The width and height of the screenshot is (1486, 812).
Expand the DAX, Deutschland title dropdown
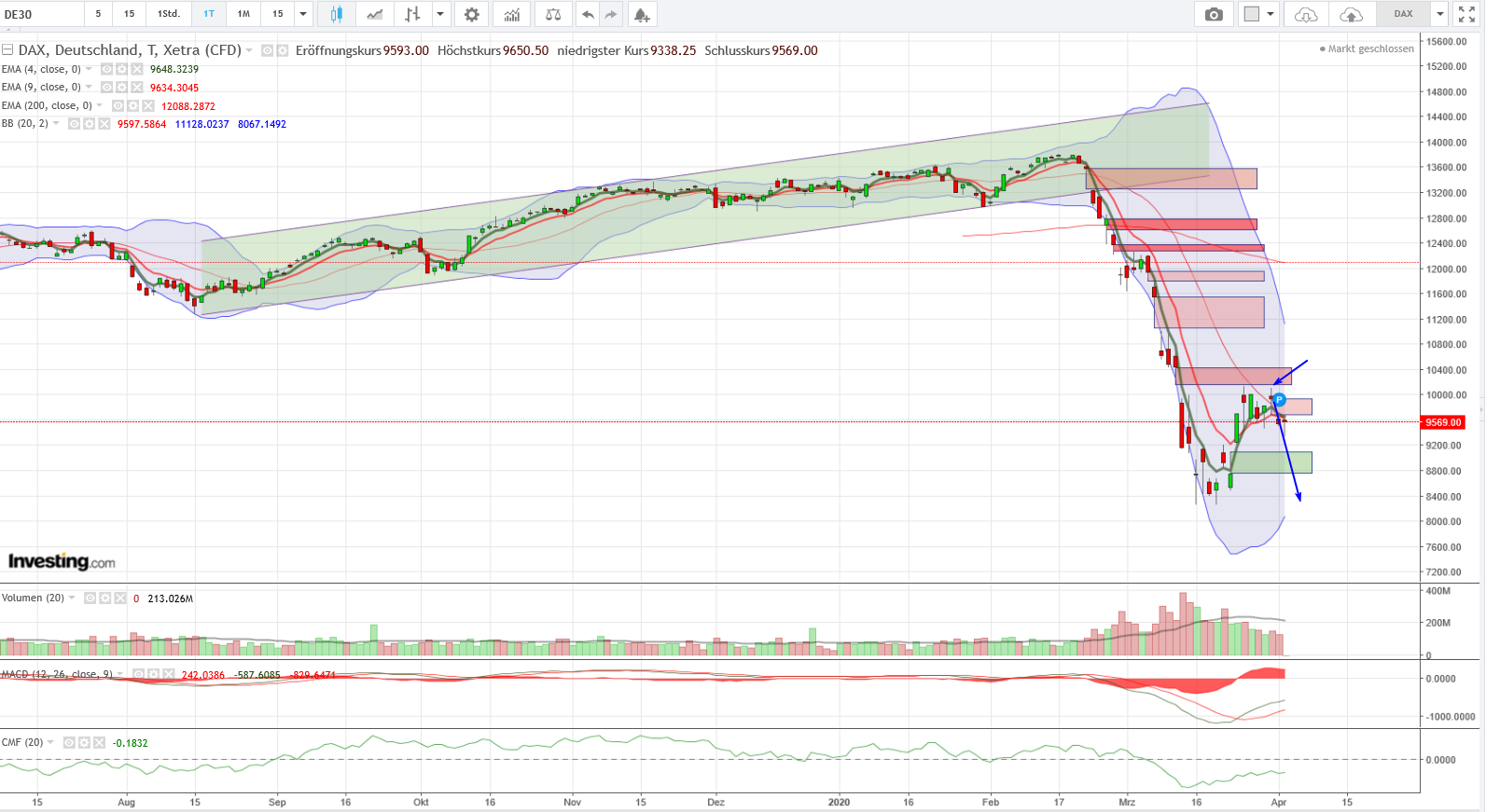249,50
